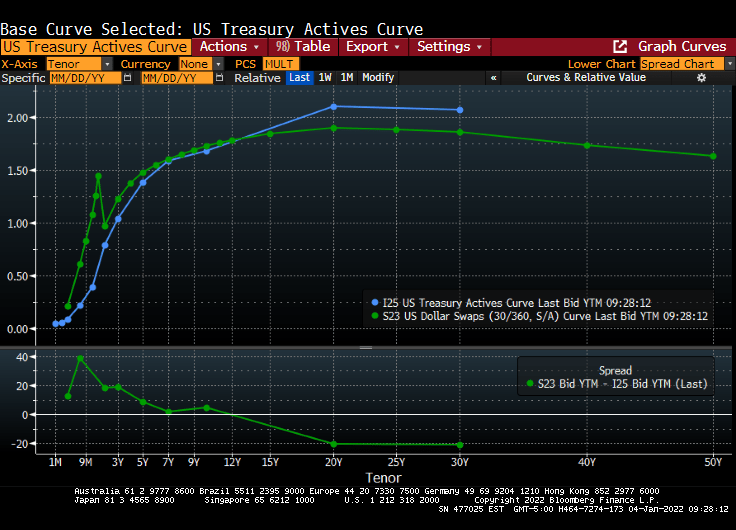Click the first MM/DD/YY date field
This screenshot has height=530, width=736.
[x=86, y=78]
